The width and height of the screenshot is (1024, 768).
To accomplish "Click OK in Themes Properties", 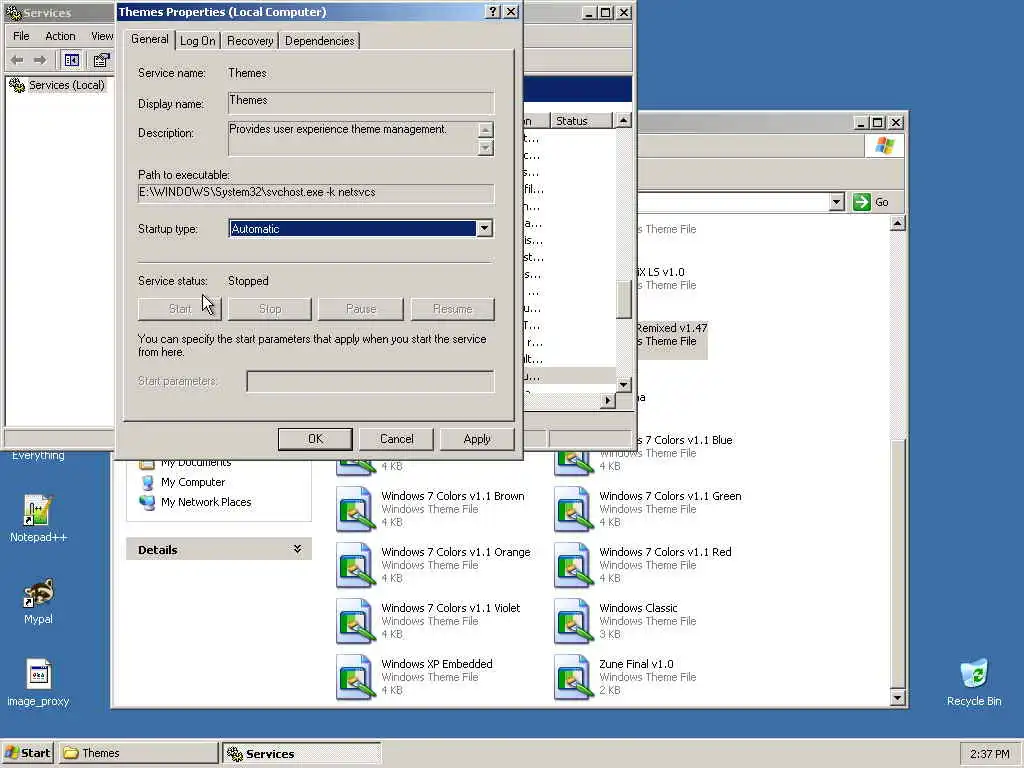I will 315,439.
